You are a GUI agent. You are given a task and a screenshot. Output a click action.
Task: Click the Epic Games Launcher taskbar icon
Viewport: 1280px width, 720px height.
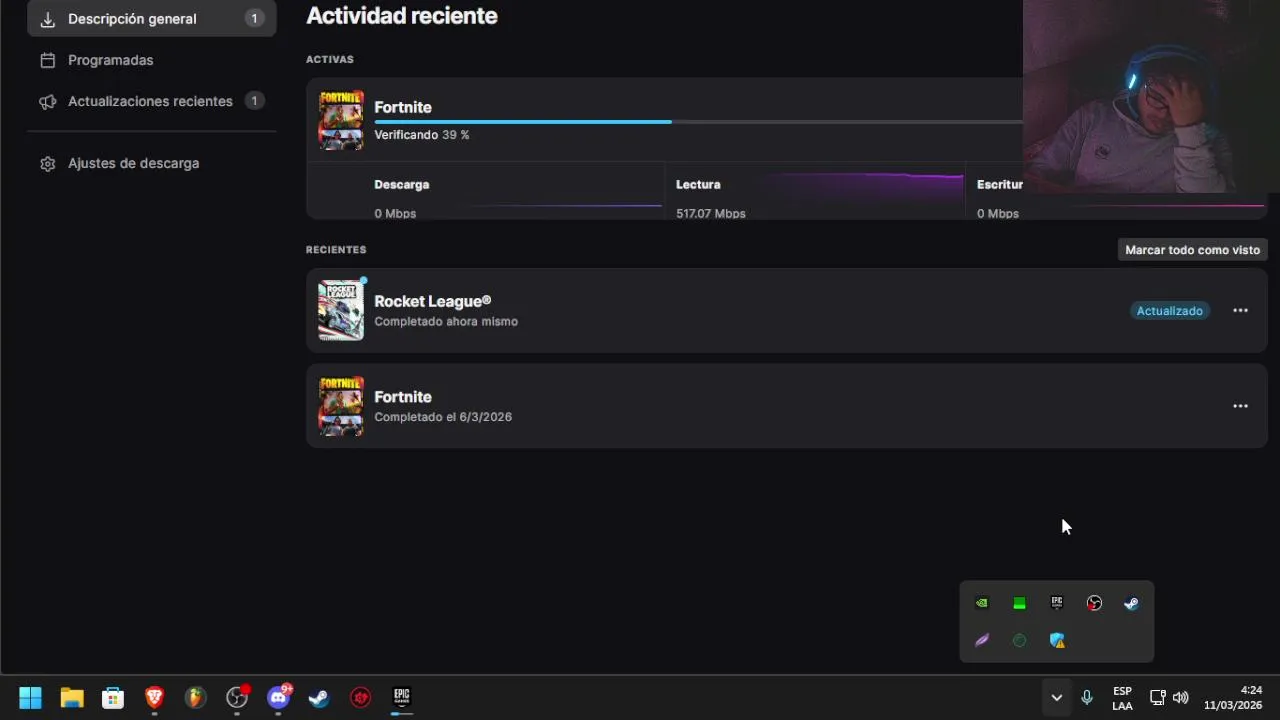point(402,698)
